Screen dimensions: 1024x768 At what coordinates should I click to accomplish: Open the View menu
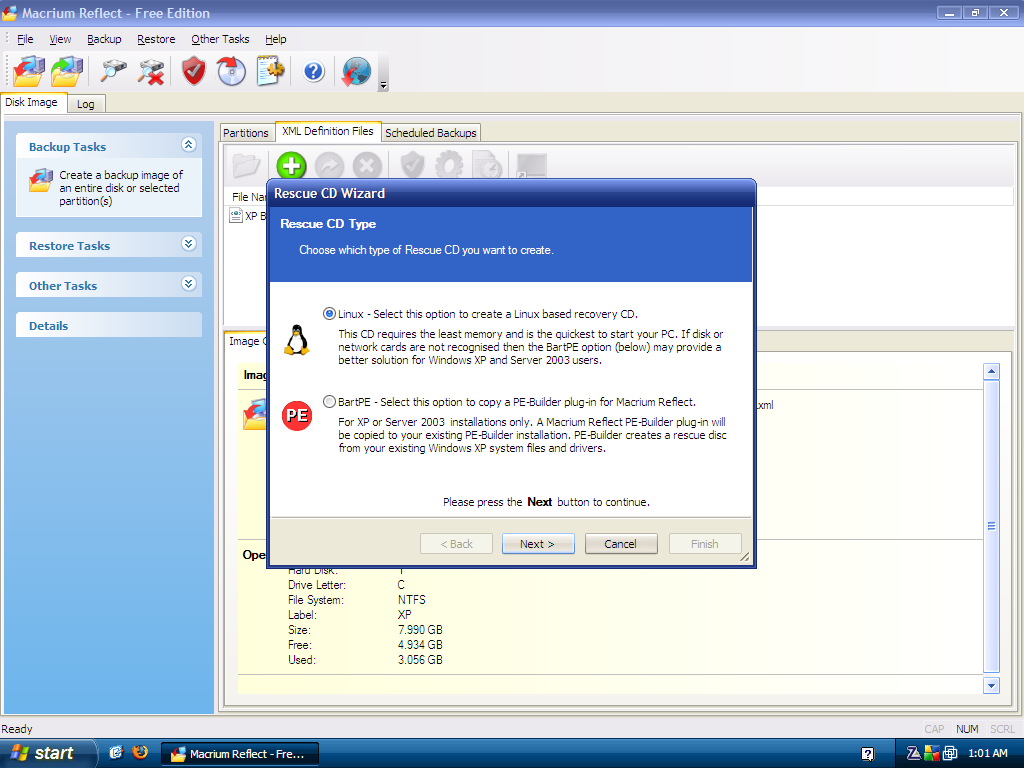click(60, 39)
